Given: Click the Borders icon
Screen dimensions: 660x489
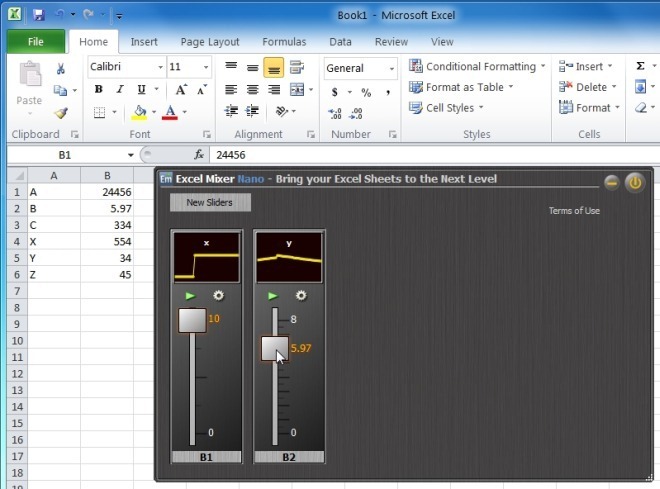Looking at the screenshot, I should pyautogui.click(x=99, y=112).
